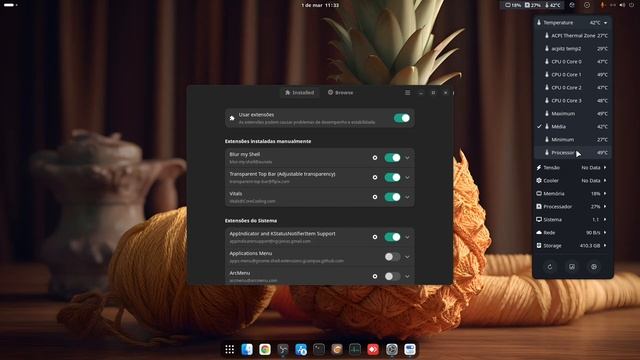The width and height of the screenshot is (640, 360).
Task: Enable the Applications Menu extension
Action: coord(392,257)
